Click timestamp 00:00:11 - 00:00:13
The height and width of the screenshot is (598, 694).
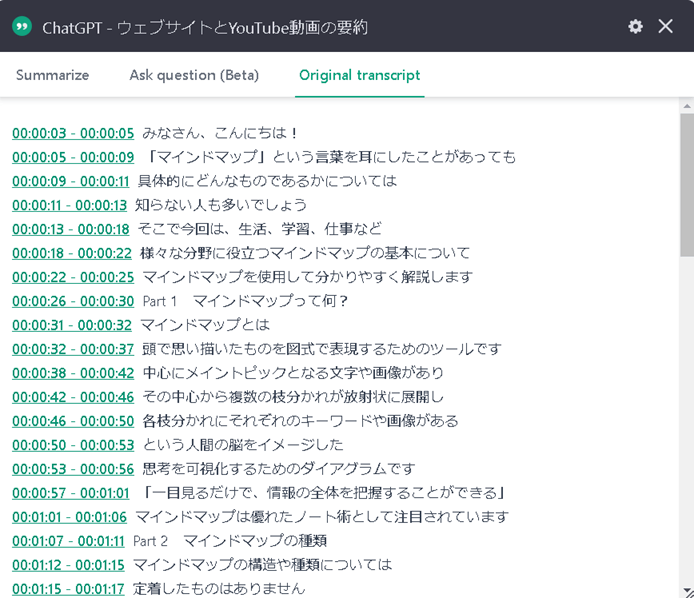(69, 205)
